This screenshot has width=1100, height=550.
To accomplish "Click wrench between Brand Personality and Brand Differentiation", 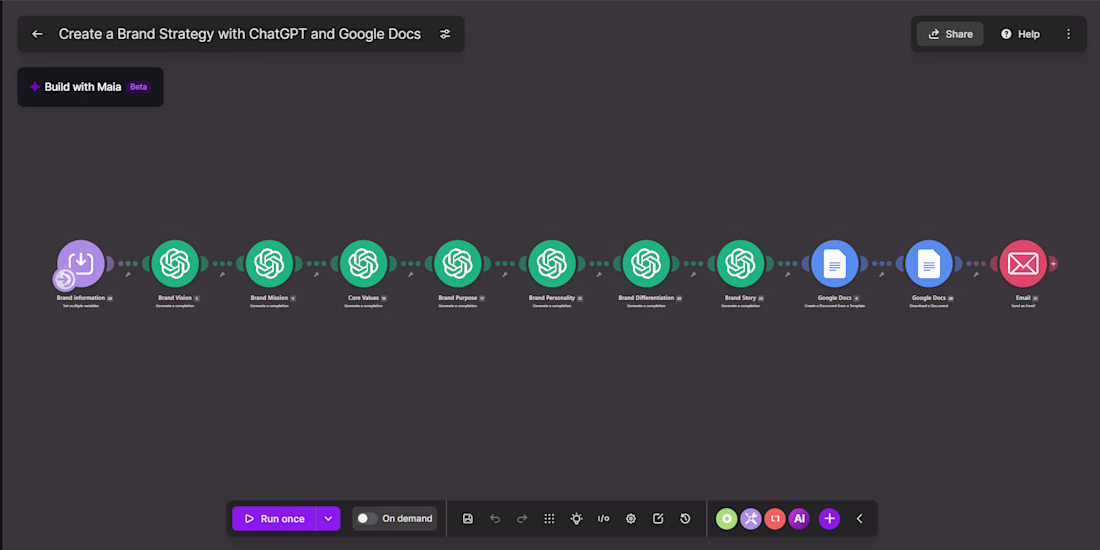I will pyautogui.click(x=599, y=274).
